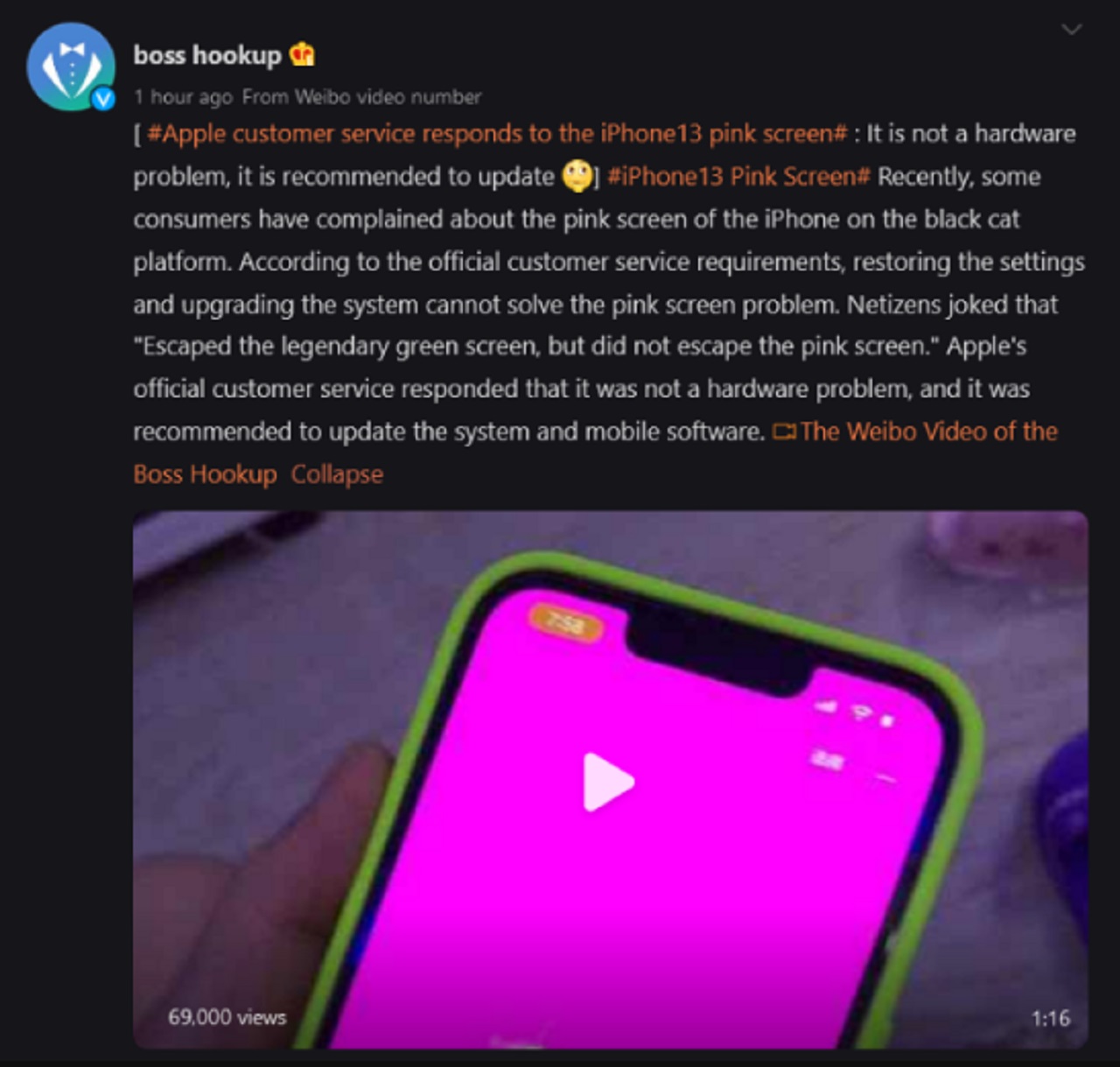Open "The Weibo Video of the" link
Image resolution: width=1120 pixels, height=1067 pixels.
pos(928,432)
